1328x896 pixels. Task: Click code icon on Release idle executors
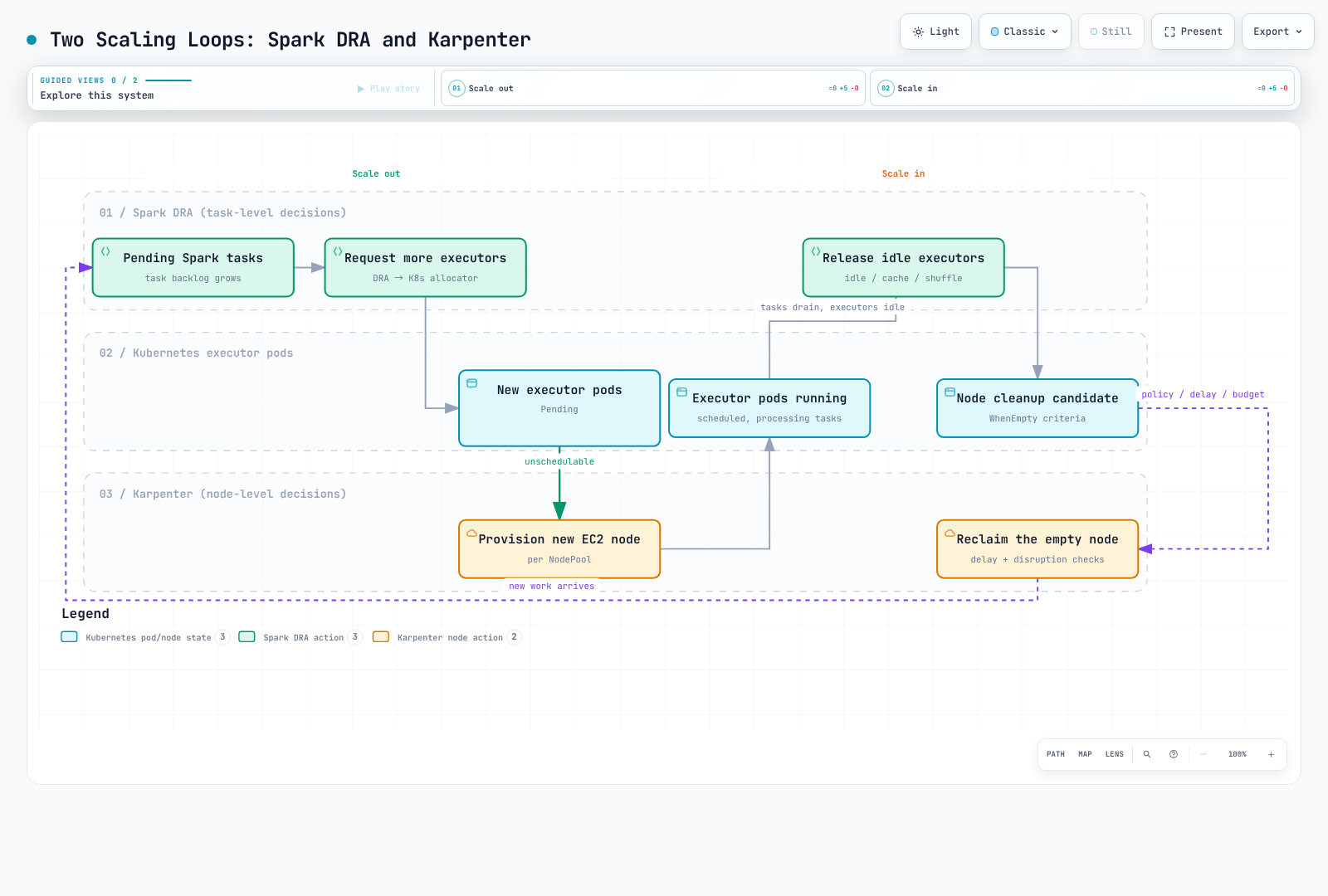pos(816,251)
